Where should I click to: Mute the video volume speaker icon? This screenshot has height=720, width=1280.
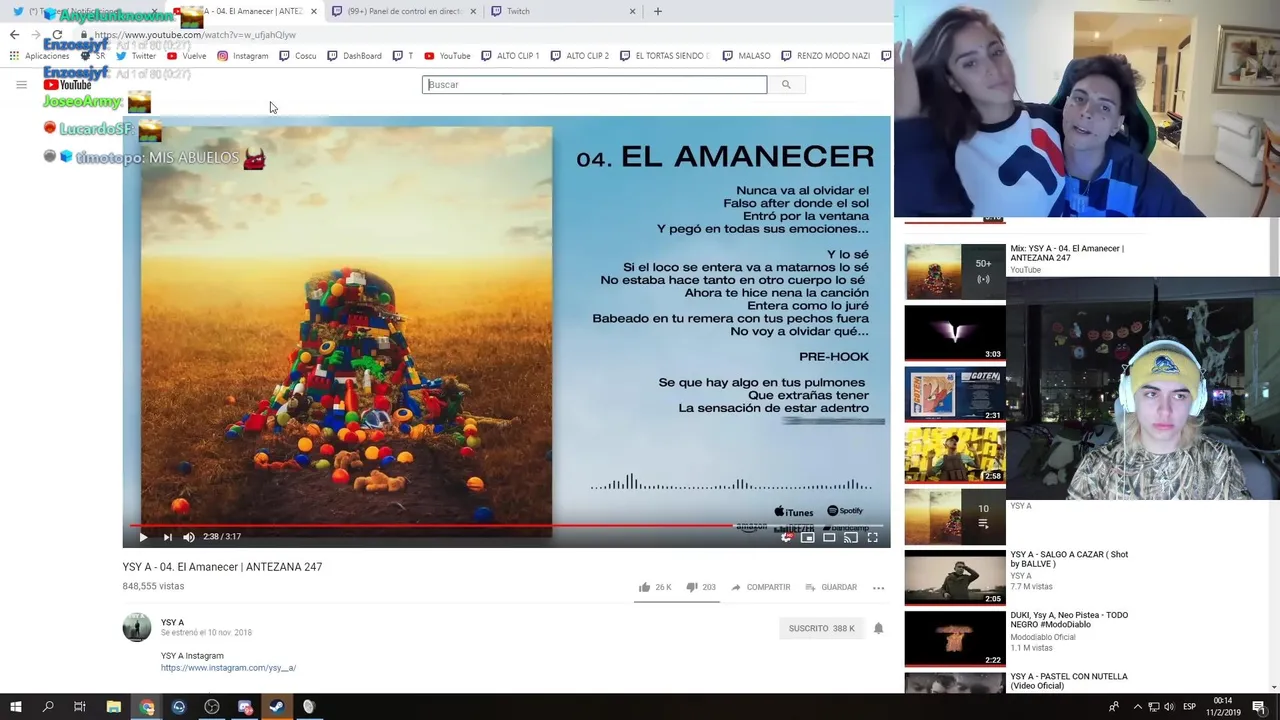click(x=188, y=537)
